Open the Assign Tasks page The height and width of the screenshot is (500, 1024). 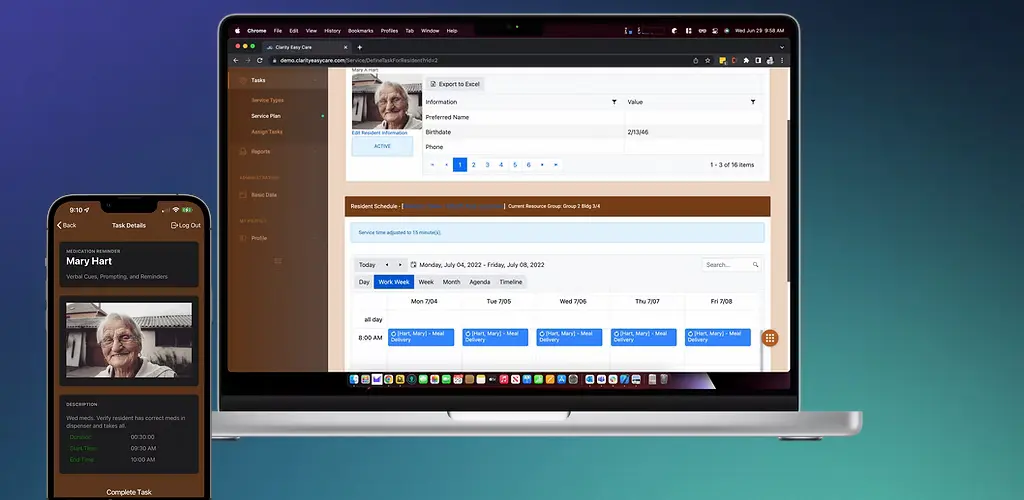(x=266, y=132)
